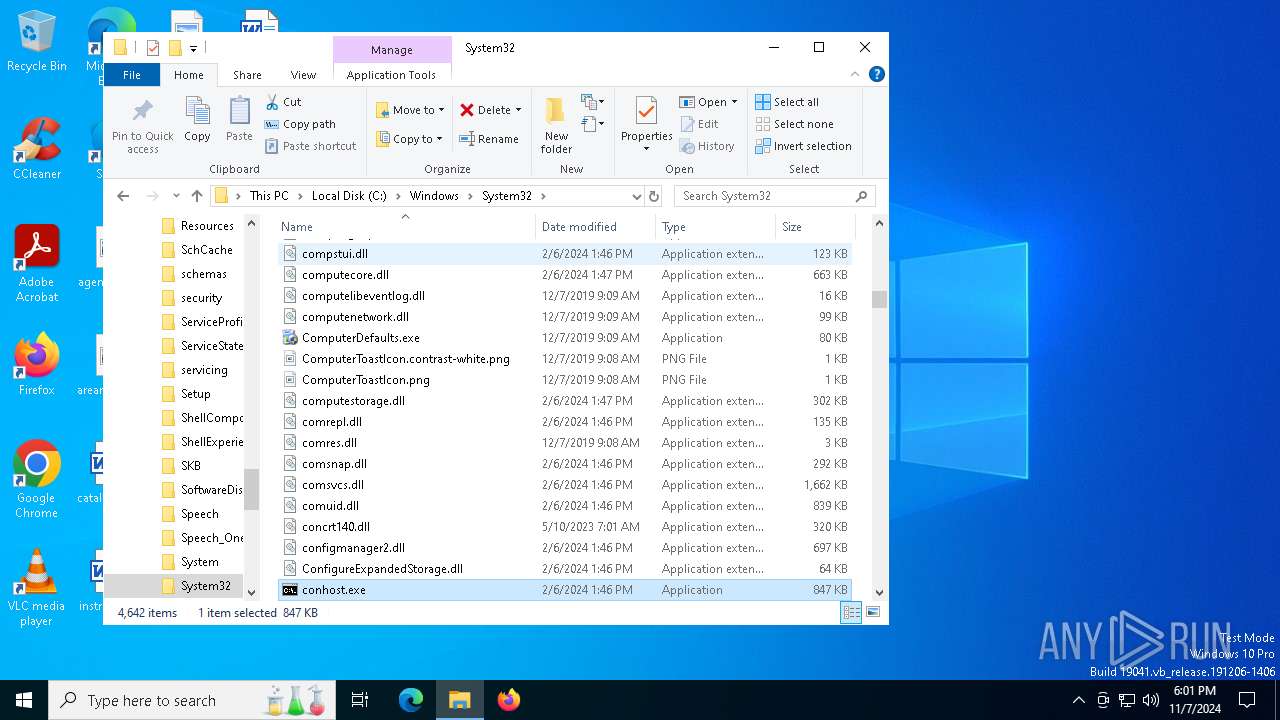Select the Speech folder in the tree

pyautogui.click(x=200, y=514)
